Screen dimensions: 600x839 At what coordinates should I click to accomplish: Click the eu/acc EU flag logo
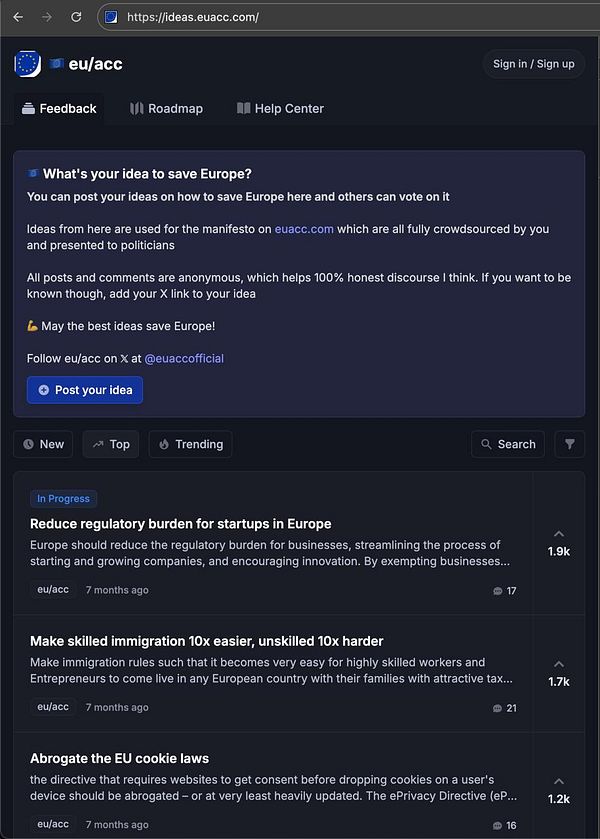30,63
